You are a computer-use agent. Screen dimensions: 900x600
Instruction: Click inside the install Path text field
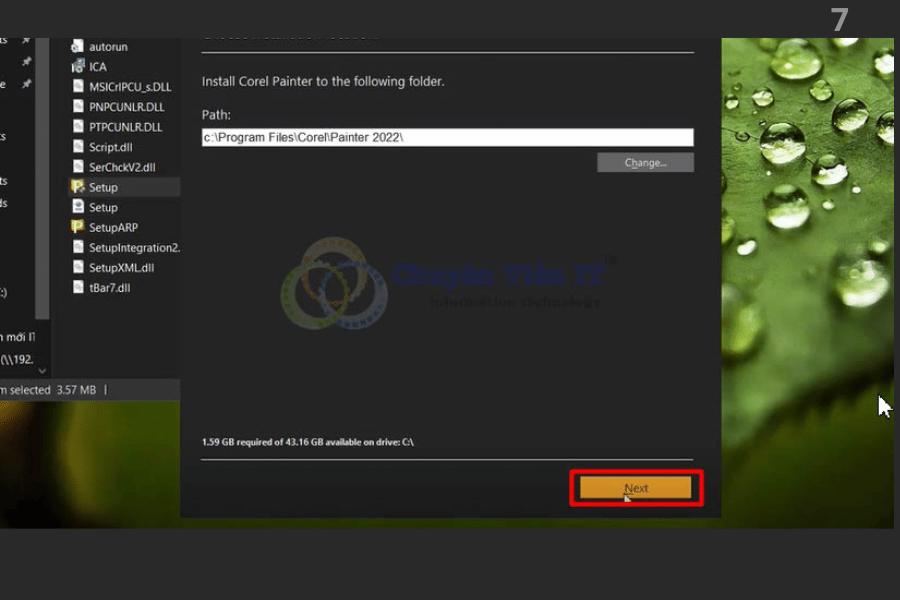click(x=447, y=138)
